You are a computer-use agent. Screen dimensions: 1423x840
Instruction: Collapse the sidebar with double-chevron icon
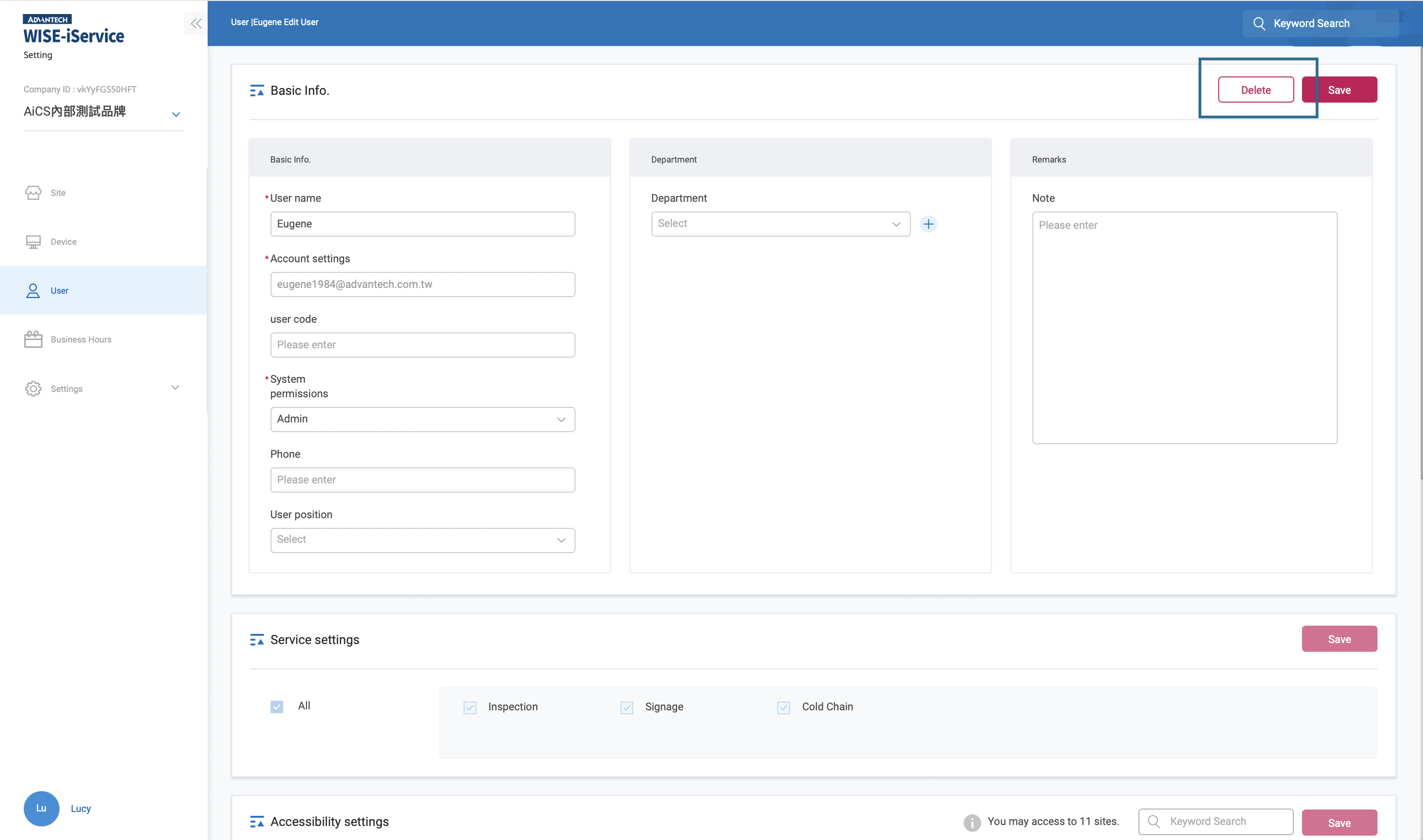tap(196, 23)
